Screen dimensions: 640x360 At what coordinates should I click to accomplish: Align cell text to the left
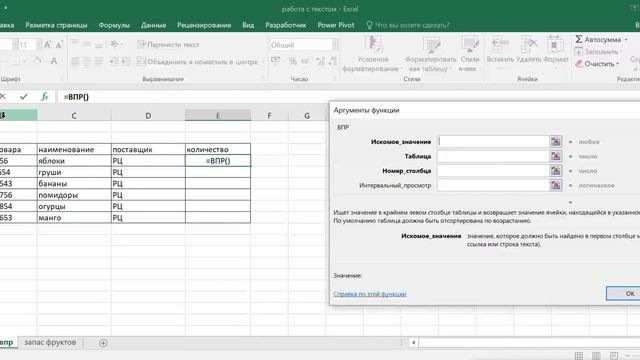tap(76, 62)
